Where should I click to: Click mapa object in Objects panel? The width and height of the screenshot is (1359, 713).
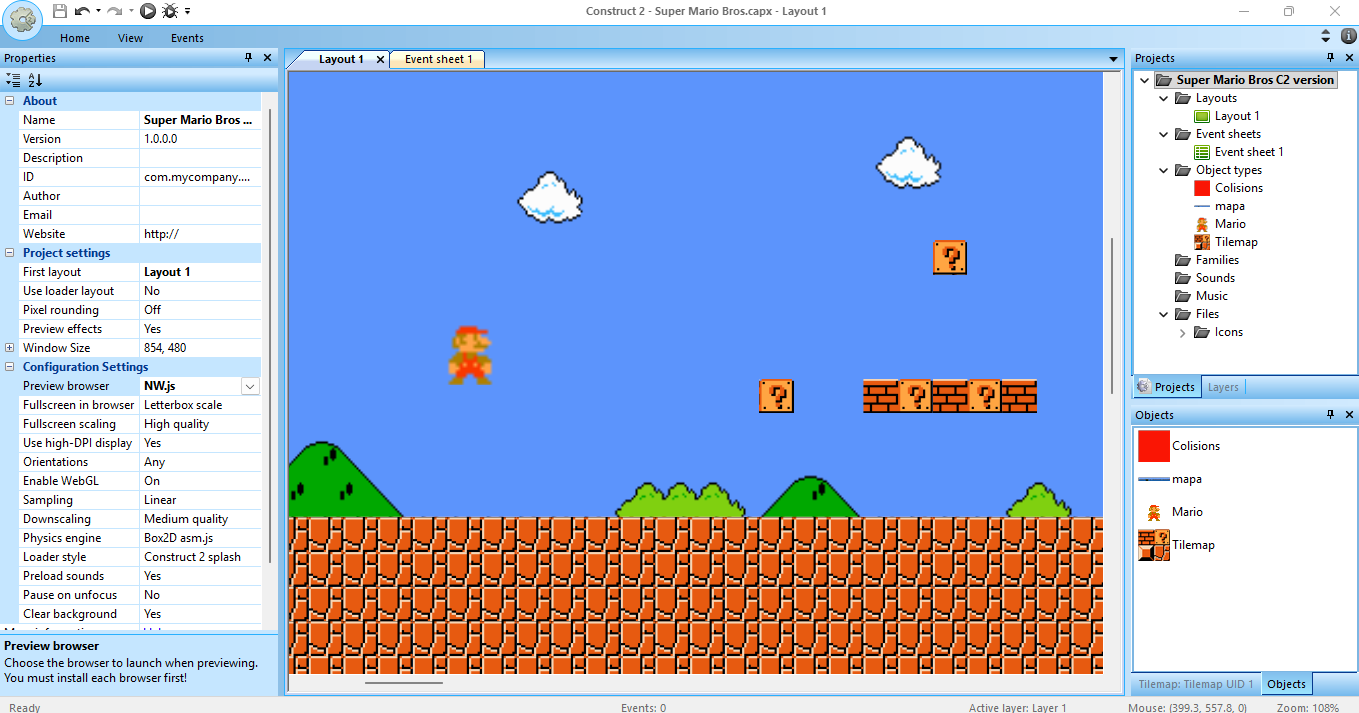pyautogui.click(x=1170, y=479)
